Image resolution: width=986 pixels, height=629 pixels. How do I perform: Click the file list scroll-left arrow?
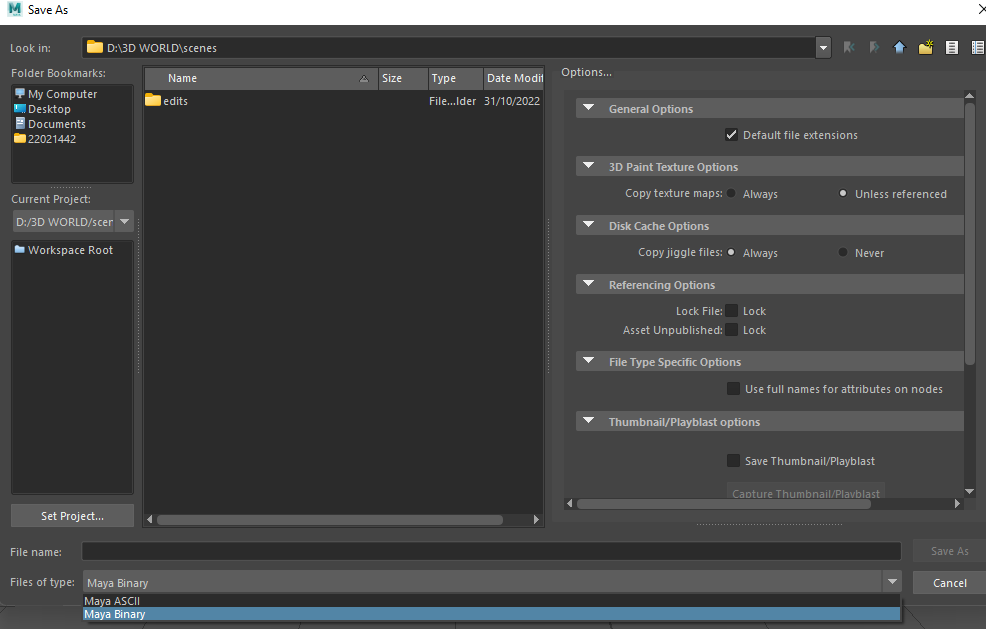pyautogui.click(x=150, y=520)
